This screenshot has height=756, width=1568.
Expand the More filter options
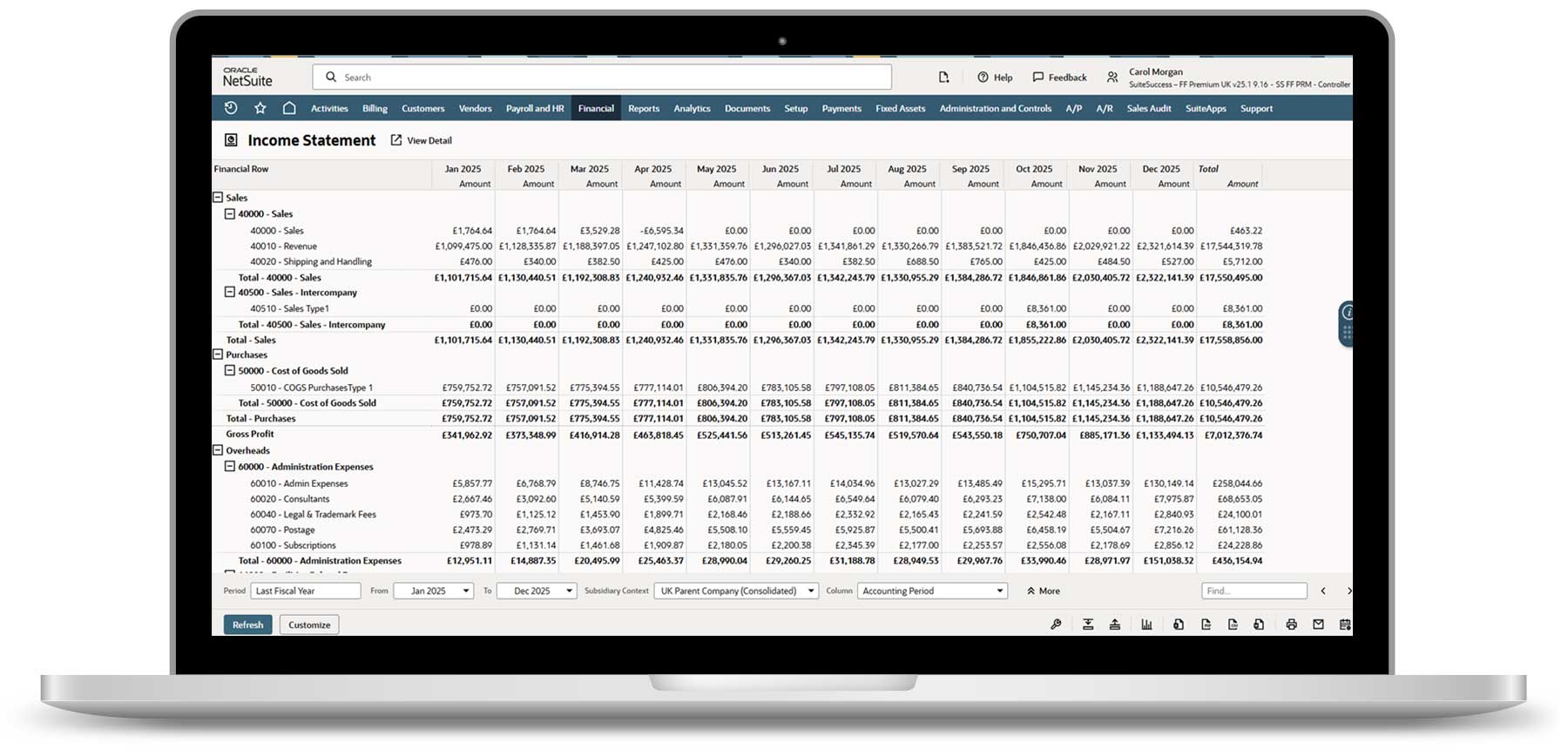point(1043,591)
